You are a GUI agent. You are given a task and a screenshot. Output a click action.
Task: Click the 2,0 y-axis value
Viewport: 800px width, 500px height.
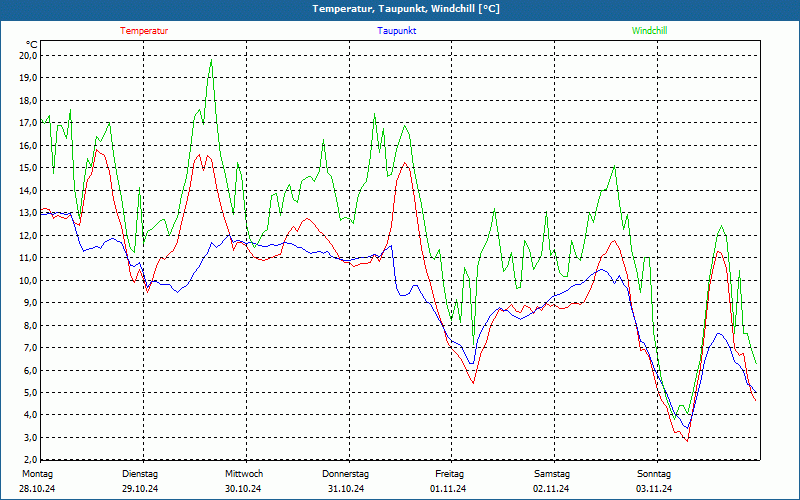pos(31,459)
